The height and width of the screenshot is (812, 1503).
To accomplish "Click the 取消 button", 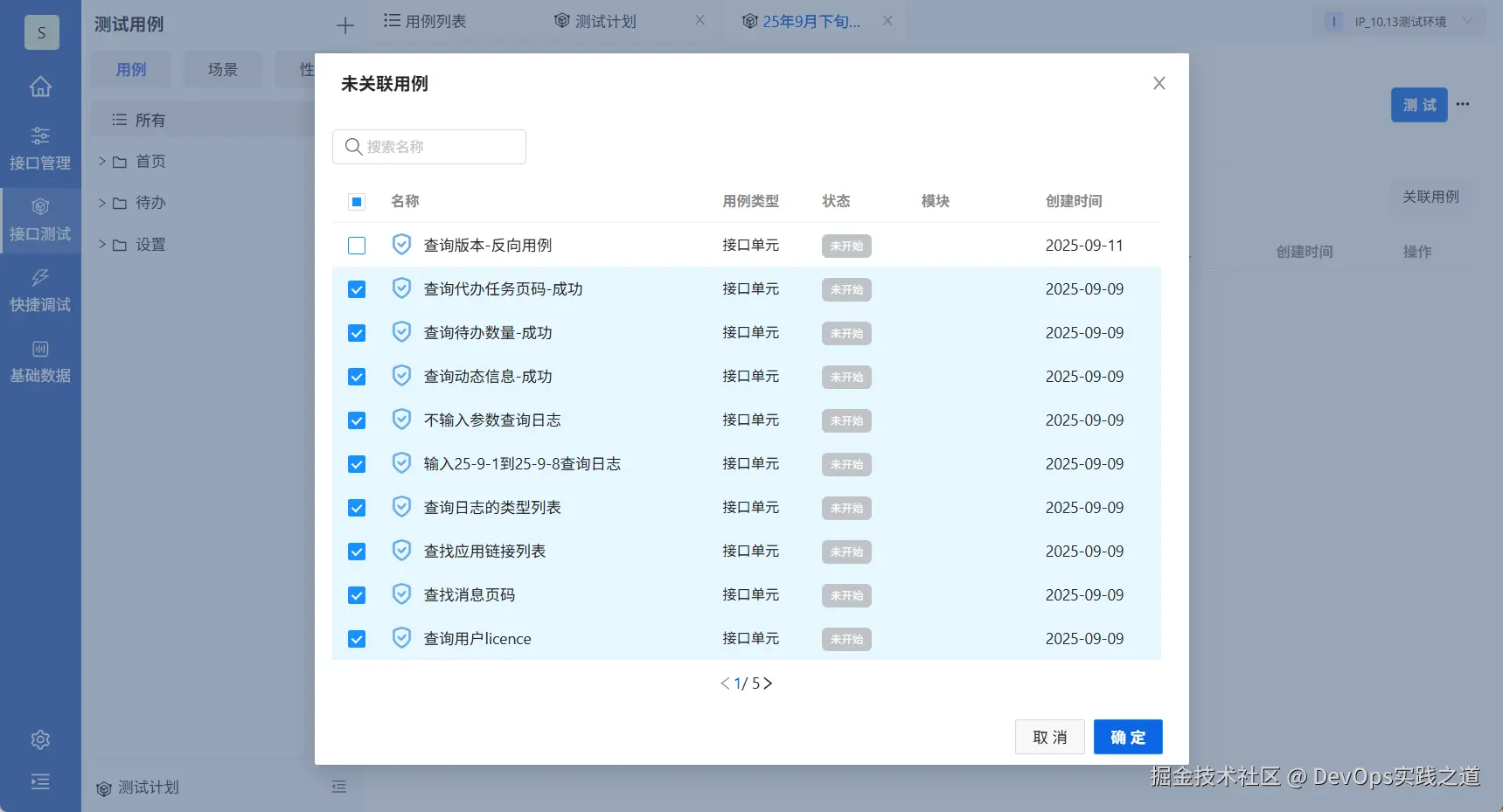I will 1050,737.
